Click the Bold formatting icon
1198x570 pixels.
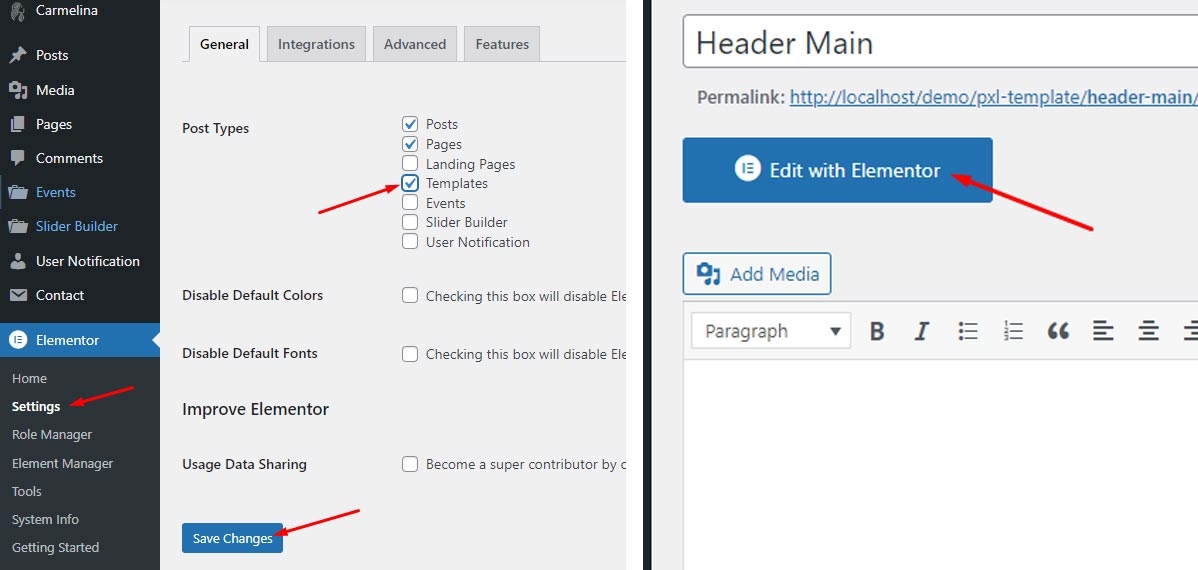877,331
